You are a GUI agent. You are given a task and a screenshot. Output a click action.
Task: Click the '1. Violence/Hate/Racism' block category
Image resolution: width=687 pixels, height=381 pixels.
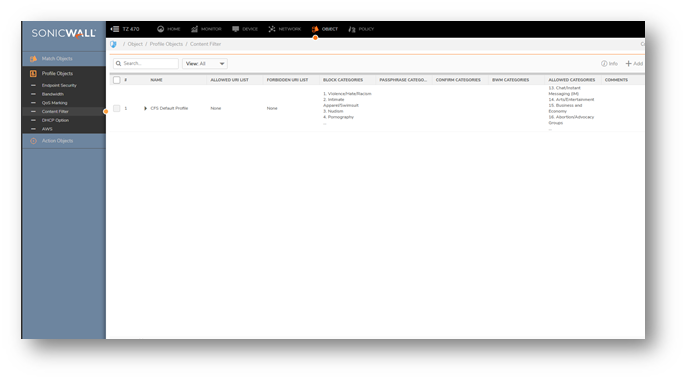pyautogui.click(x=347, y=94)
